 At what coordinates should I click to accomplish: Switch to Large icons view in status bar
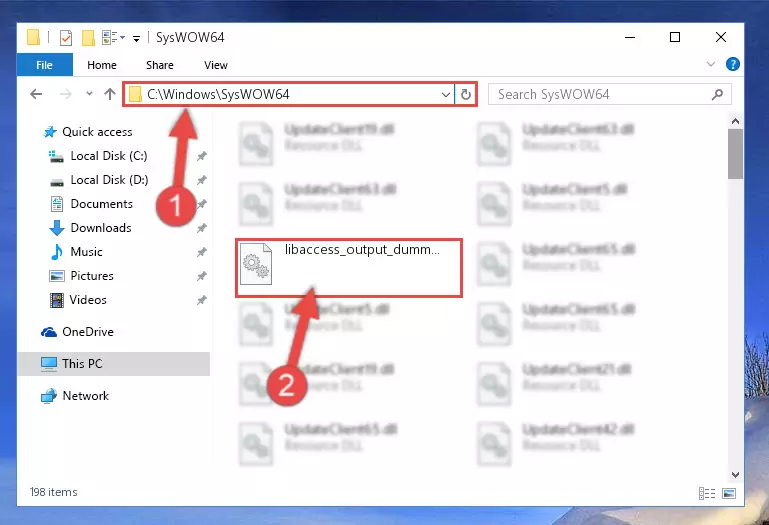[x=729, y=493]
